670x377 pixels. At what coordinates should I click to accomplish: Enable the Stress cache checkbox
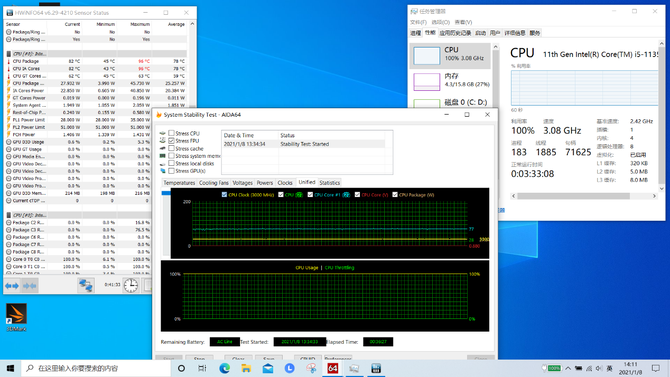tap(171, 148)
